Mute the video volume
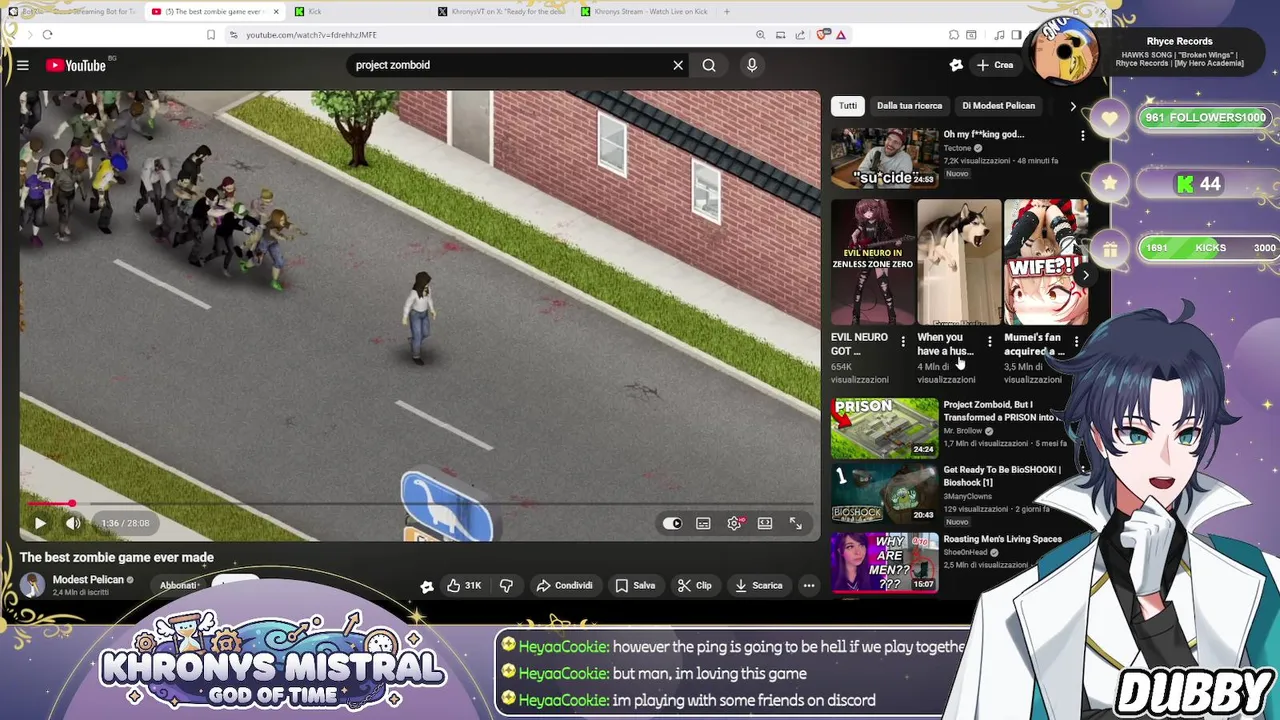The width and height of the screenshot is (1280, 720). point(73,523)
